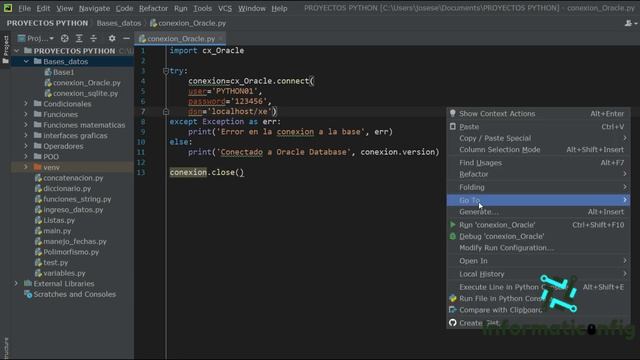Viewport: 640px width, 360px height.
Task: Click the locate file target icon
Action: pyautogui.click(x=64, y=38)
